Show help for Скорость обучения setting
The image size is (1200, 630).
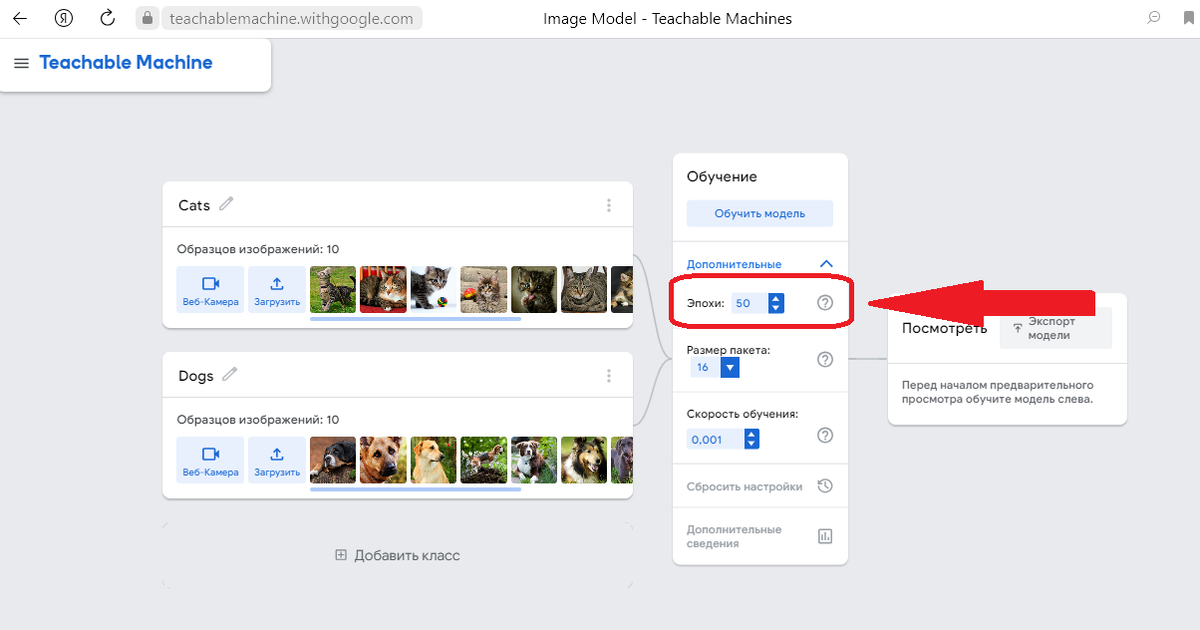tap(825, 435)
